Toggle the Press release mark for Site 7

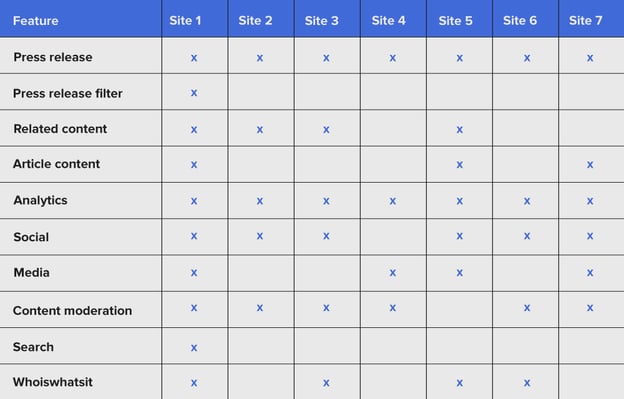[590, 58]
